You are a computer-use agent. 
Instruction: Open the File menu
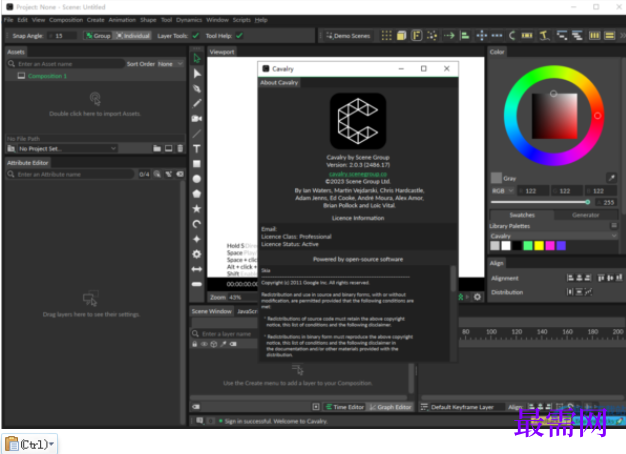point(8,20)
